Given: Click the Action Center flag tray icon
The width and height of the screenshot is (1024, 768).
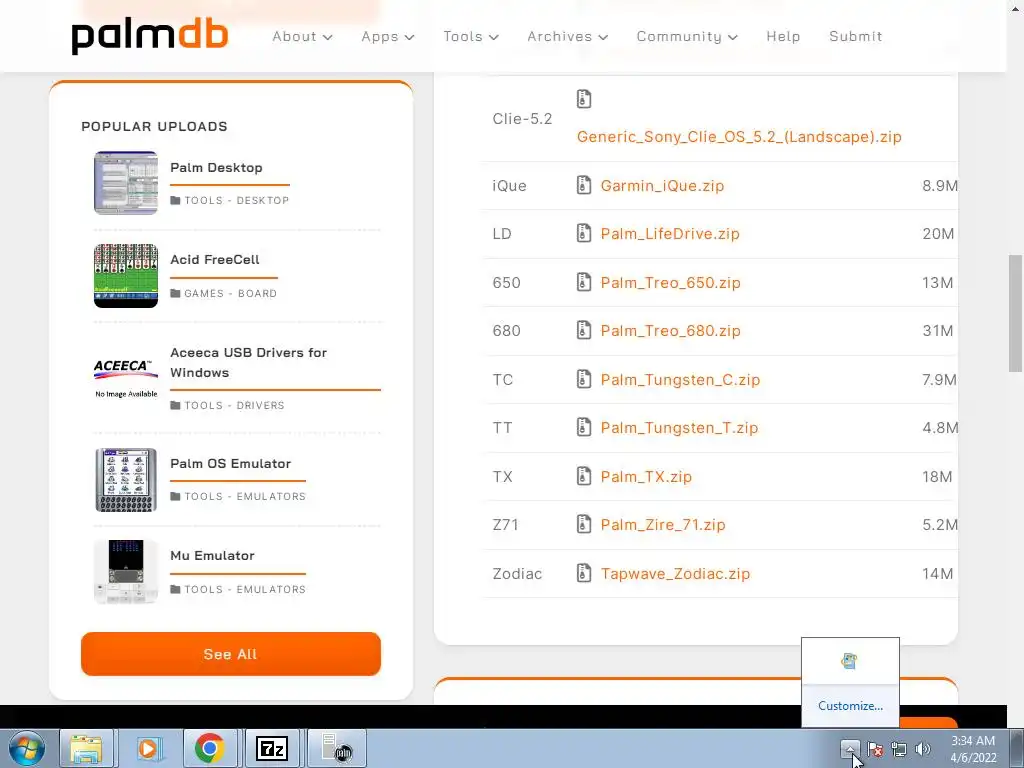Looking at the screenshot, I should [874, 749].
